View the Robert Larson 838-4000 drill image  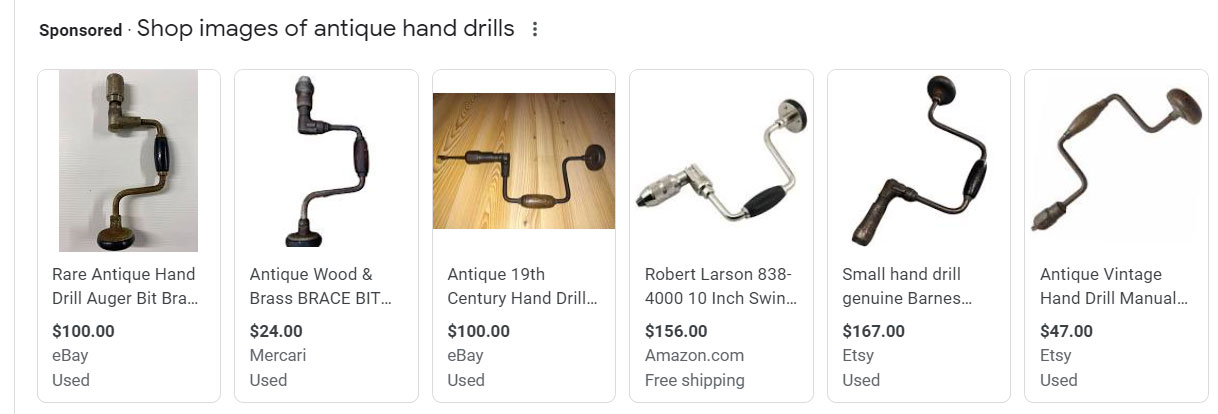click(721, 161)
